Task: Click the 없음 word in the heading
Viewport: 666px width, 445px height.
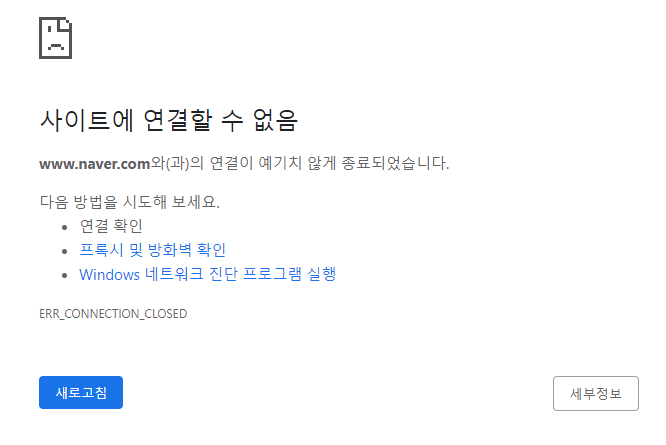Action: pos(275,120)
